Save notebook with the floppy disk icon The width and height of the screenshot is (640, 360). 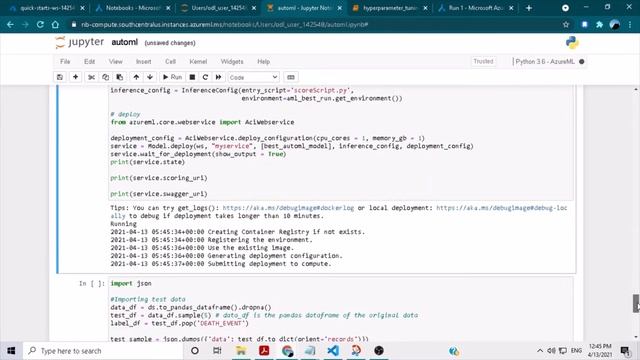[60, 77]
